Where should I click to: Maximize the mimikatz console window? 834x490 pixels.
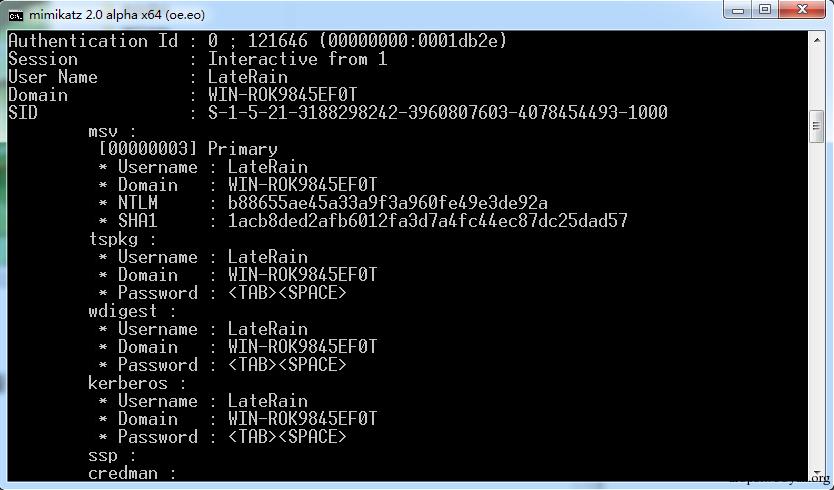766,10
